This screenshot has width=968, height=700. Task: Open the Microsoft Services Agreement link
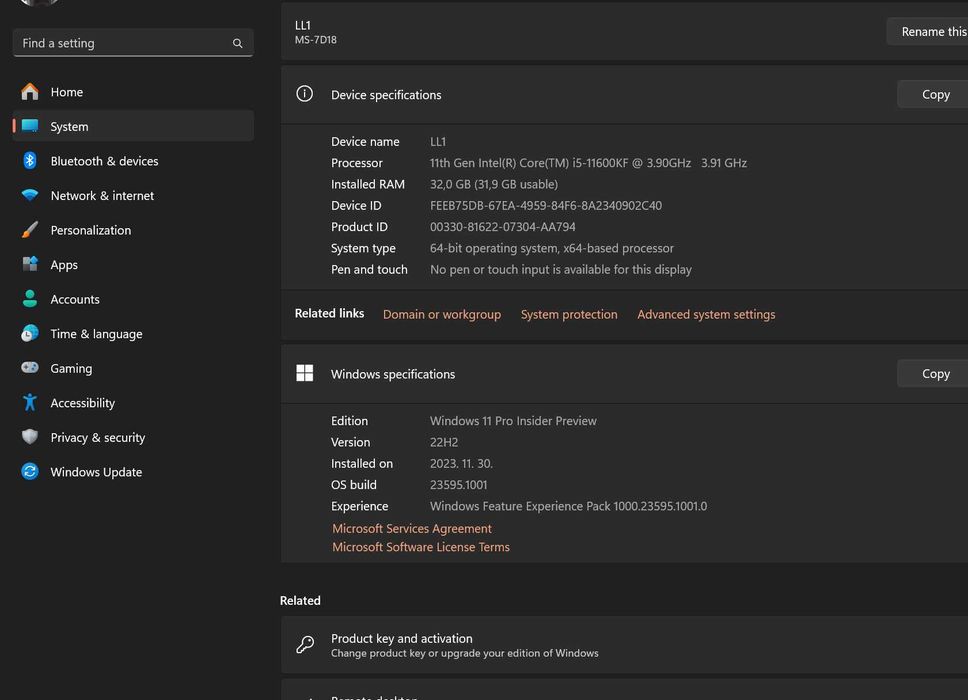click(x=412, y=529)
